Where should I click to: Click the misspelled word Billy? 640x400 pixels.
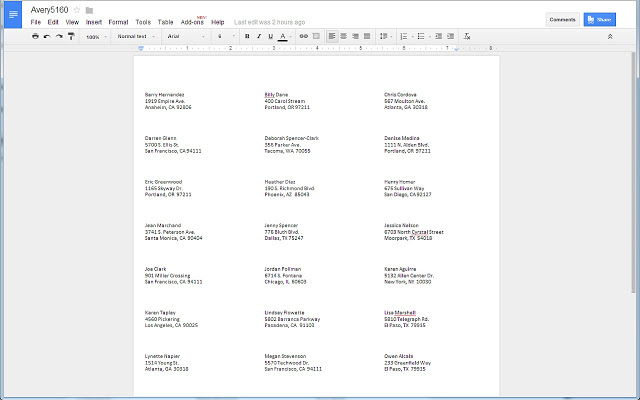(269, 95)
